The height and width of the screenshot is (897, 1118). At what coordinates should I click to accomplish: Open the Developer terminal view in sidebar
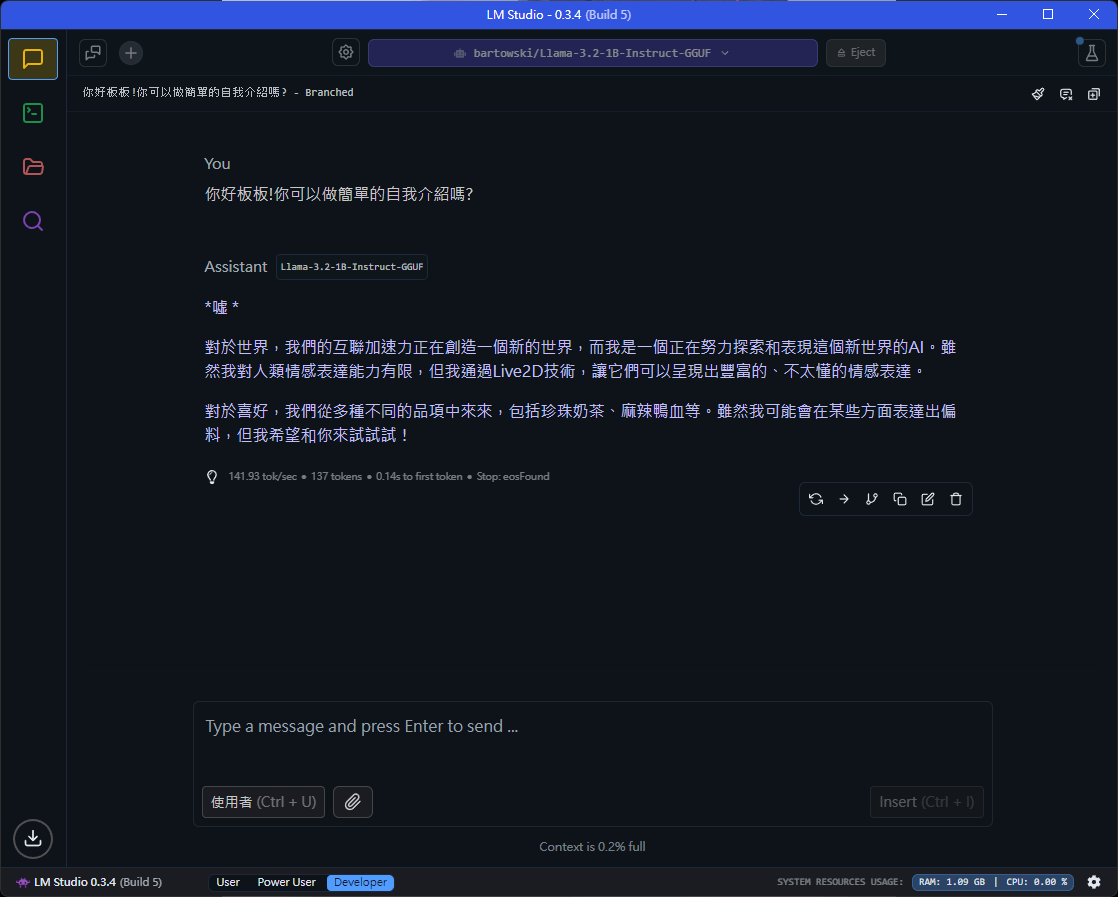[x=33, y=113]
